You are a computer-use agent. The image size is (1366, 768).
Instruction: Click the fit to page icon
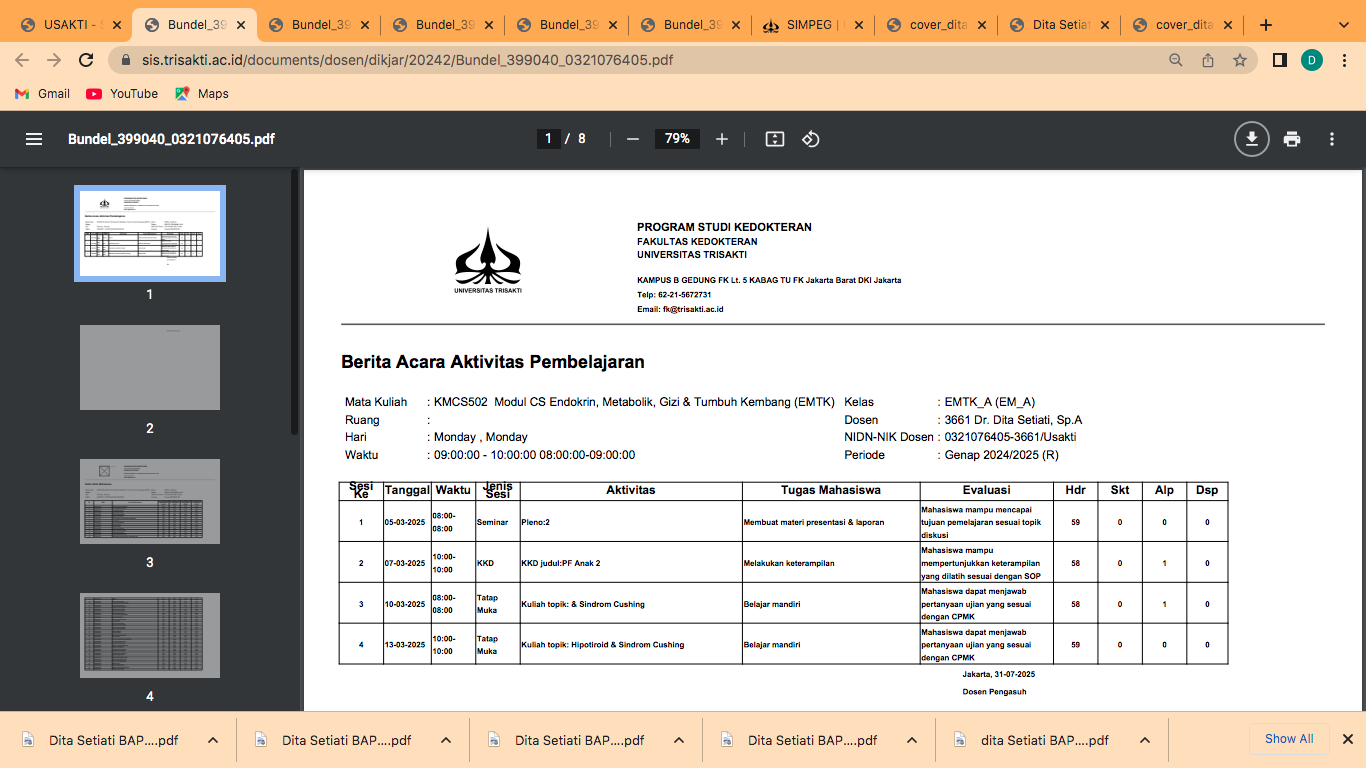point(775,139)
